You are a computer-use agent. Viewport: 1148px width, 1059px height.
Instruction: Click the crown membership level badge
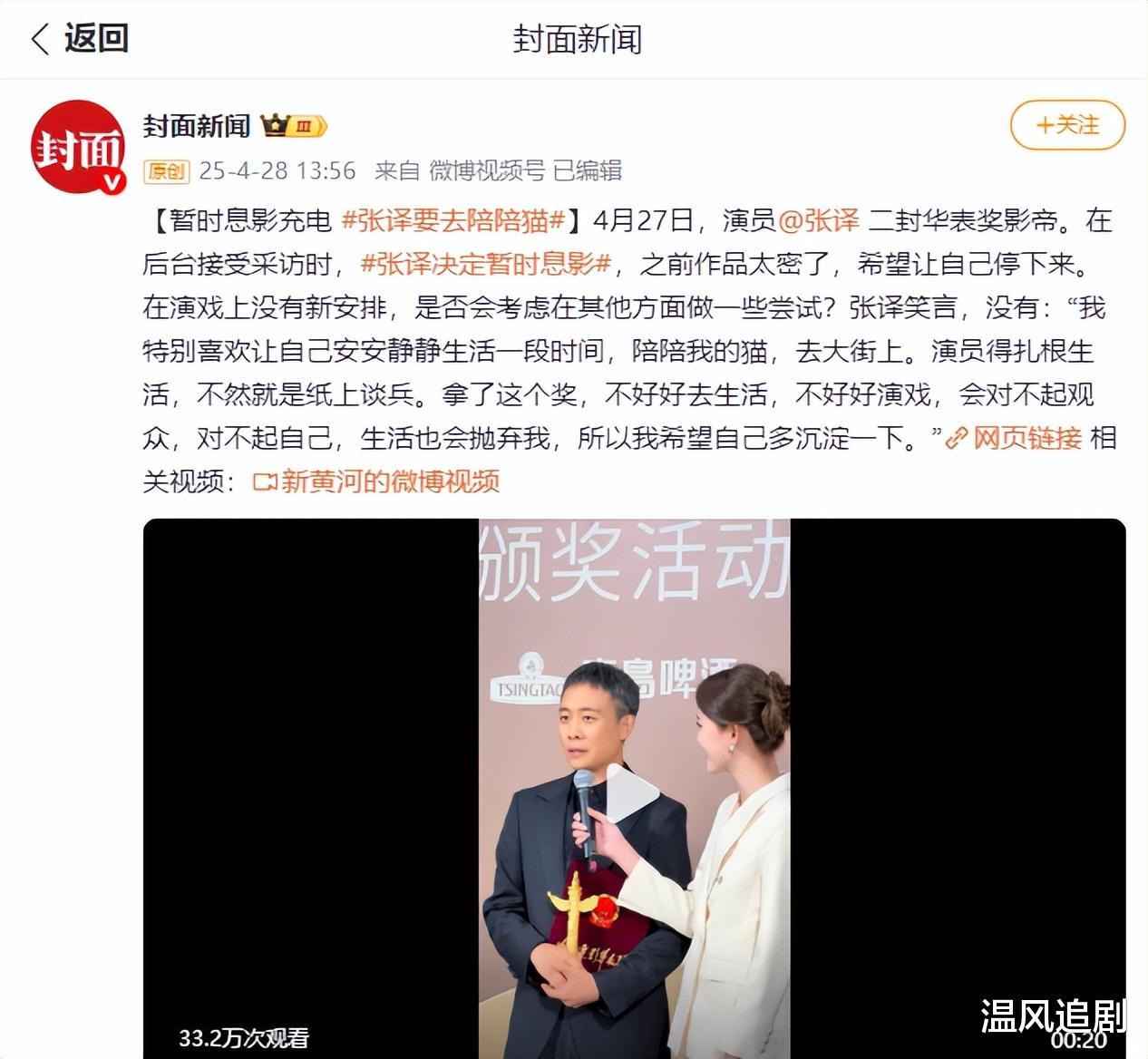coord(294,126)
